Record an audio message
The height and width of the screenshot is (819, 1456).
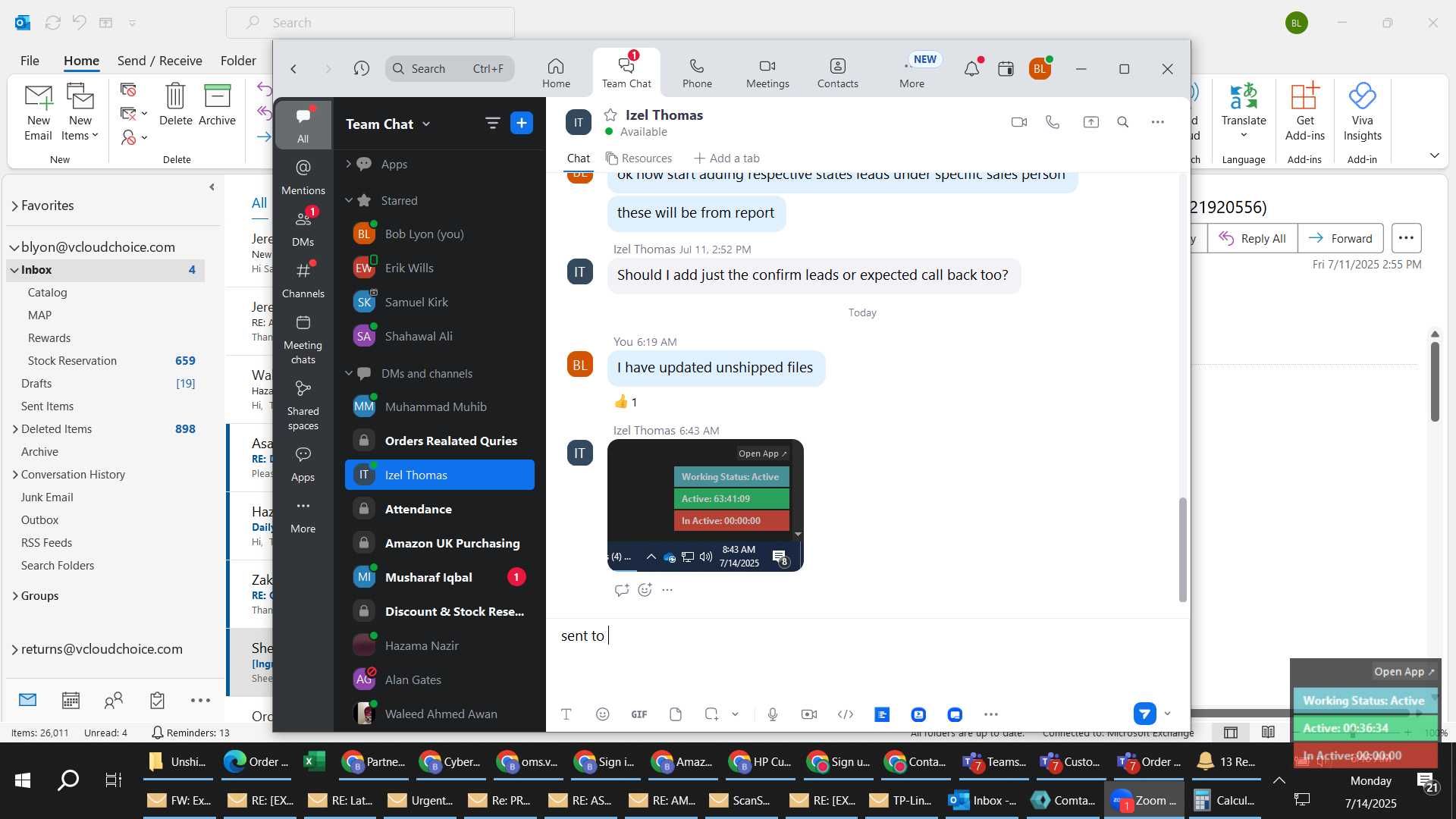tap(772, 714)
